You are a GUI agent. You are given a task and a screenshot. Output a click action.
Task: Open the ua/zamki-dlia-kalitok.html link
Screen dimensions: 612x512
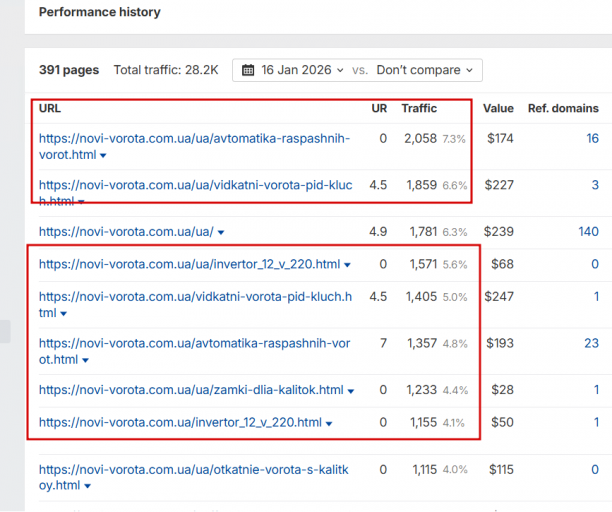tap(191, 390)
